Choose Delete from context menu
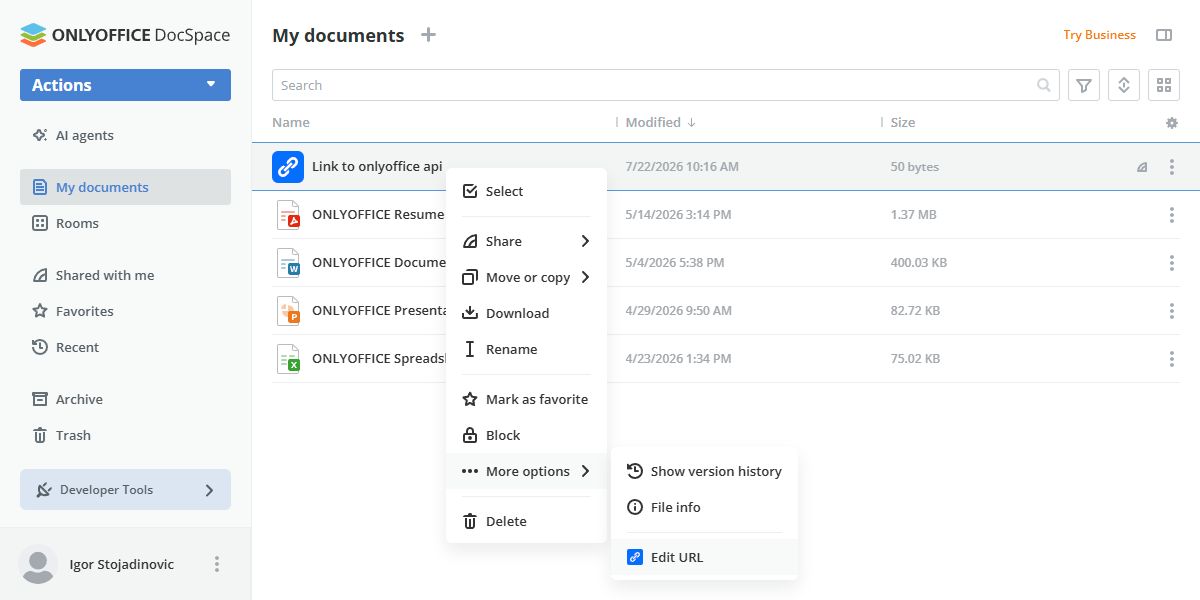Image resolution: width=1200 pixels, height=600 pixels. [526, 521]
